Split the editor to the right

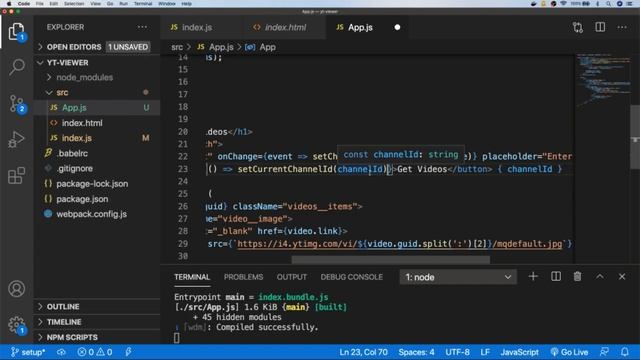coord(600,27)
